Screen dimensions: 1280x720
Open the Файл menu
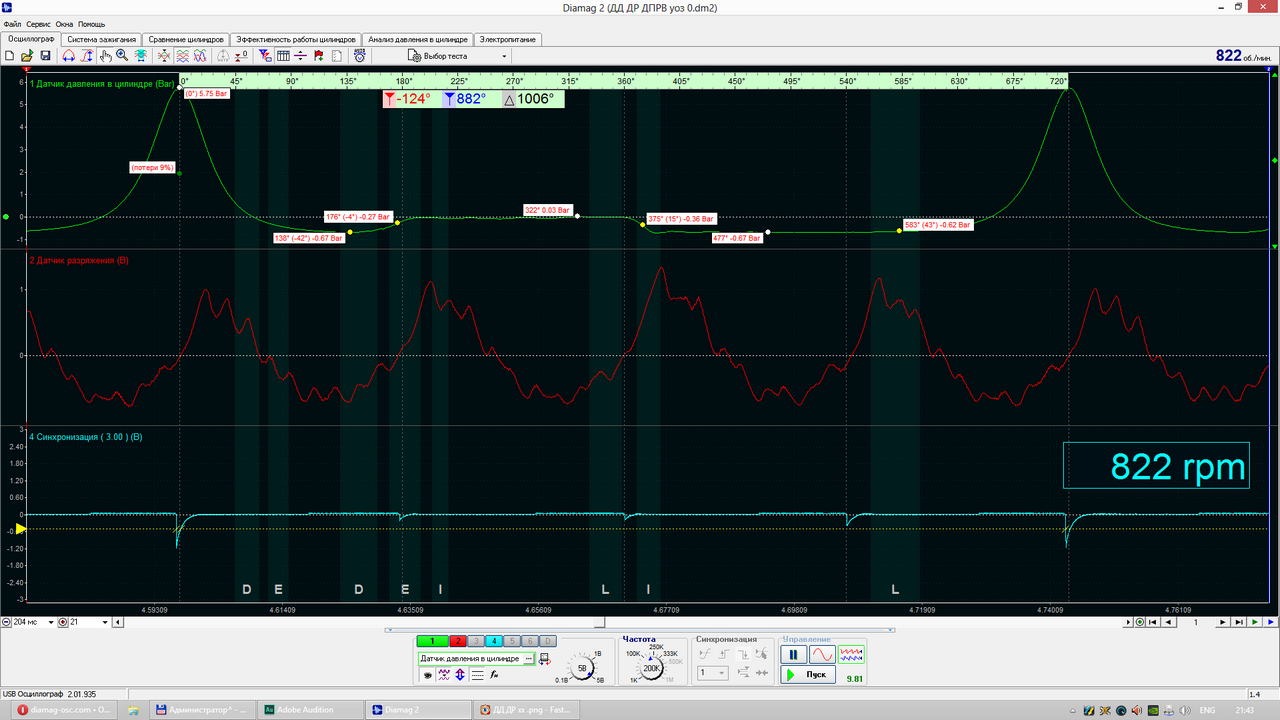click(x=12, y=23)
